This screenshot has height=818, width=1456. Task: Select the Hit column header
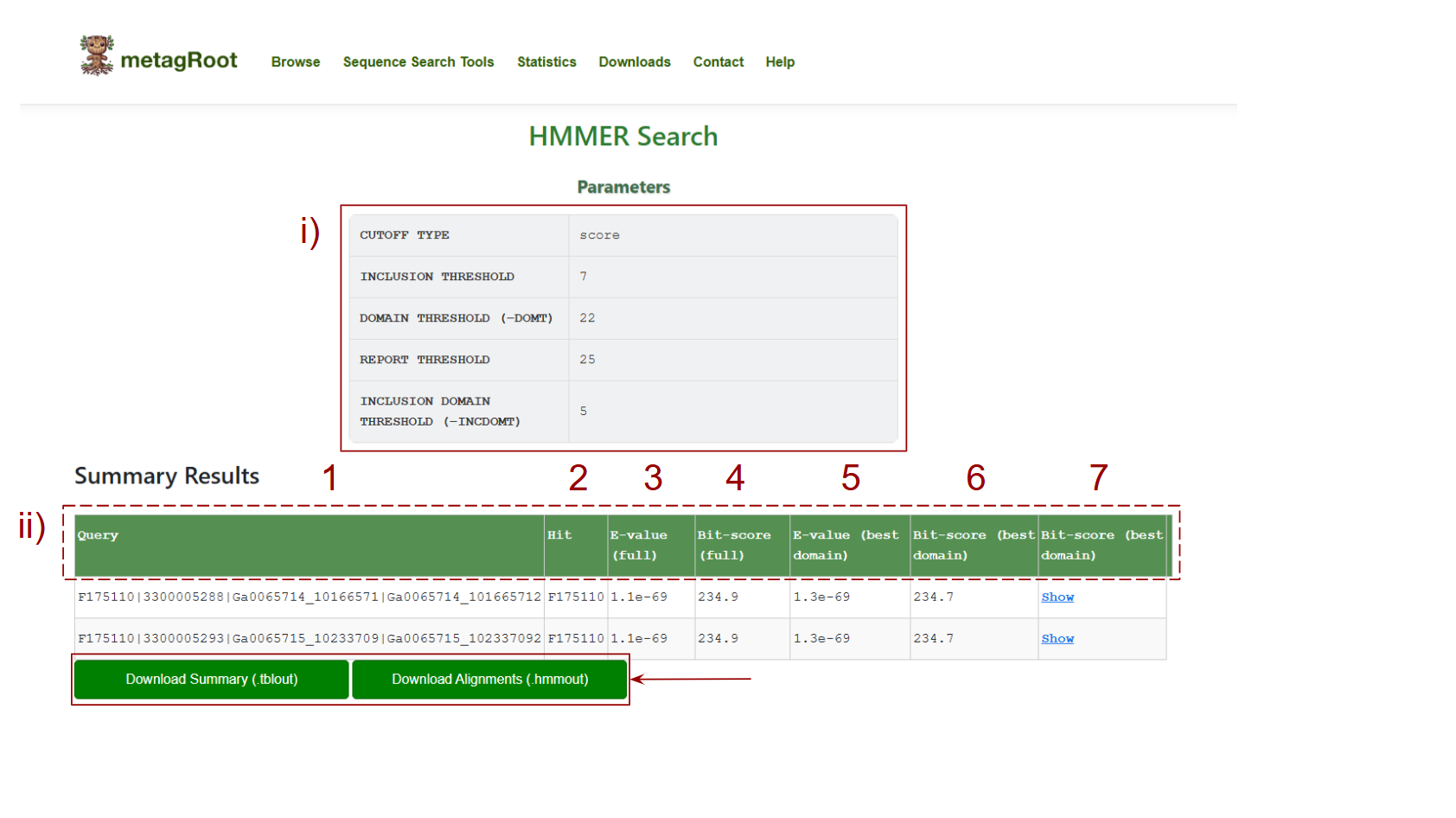click(576, 546)
